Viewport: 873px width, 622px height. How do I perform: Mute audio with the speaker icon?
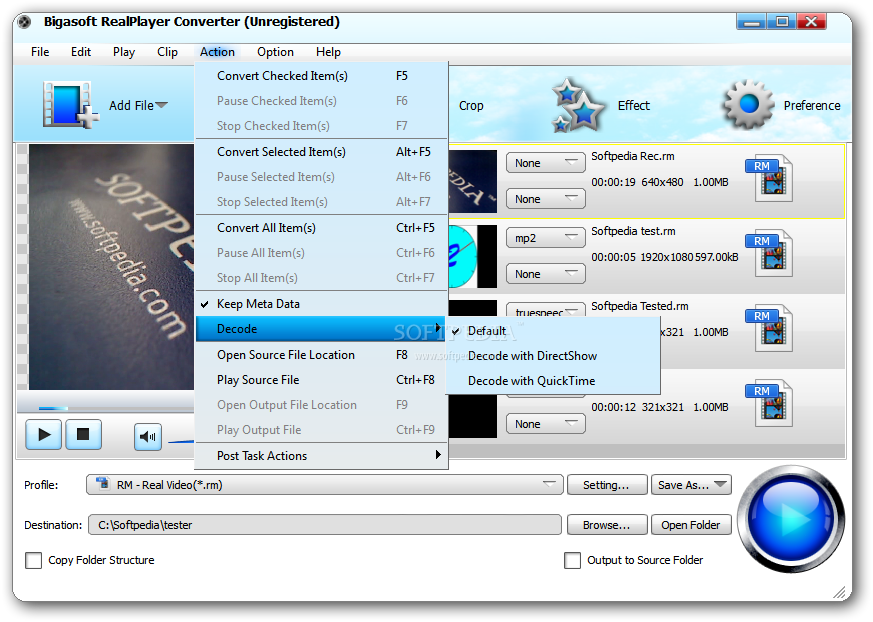click(x=148, y=437)
